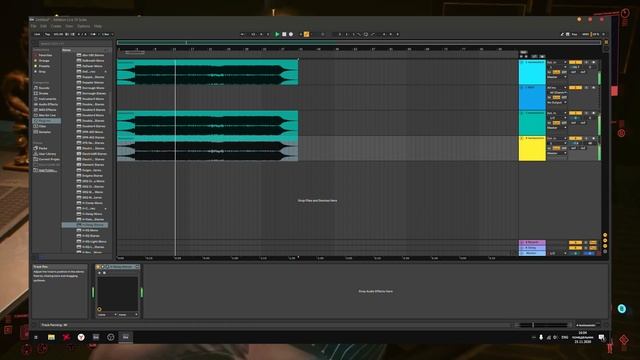Start playback with the green Play button
640x360 pixels.
277,34
